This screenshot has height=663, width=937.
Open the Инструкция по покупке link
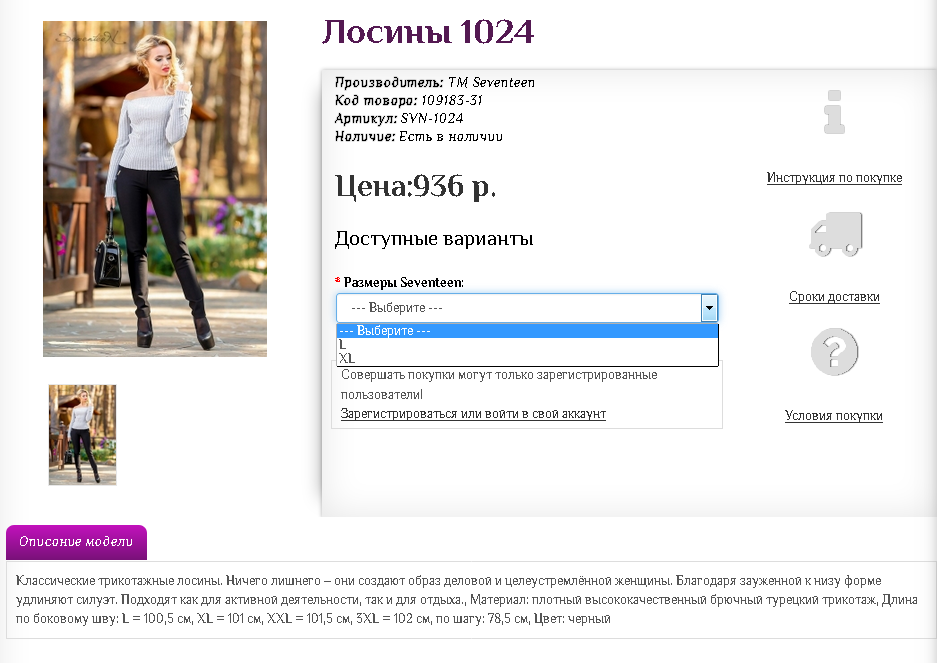click(834, 178)
